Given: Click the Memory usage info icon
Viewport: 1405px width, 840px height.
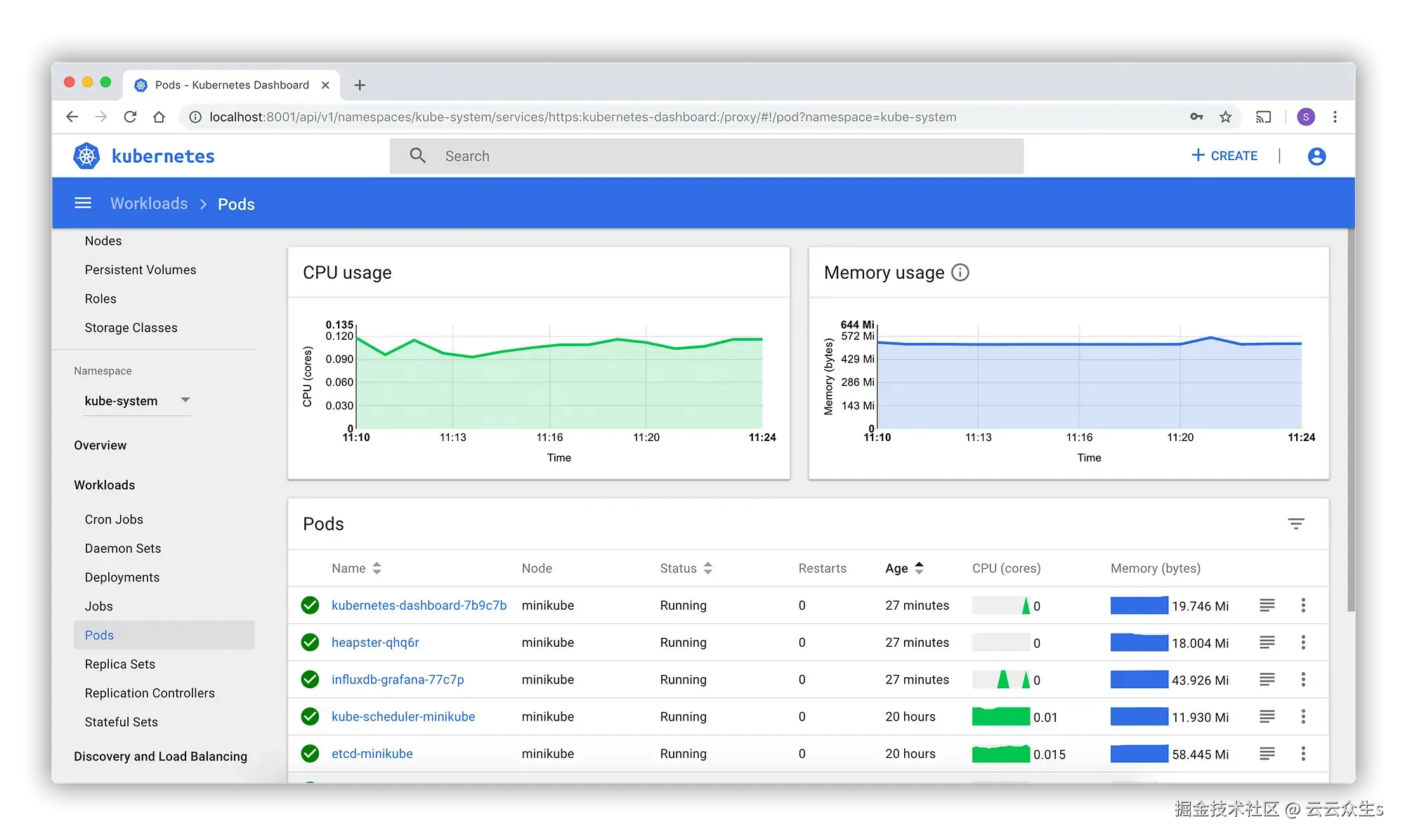Looking at the screenshot, I should [960, 273].
